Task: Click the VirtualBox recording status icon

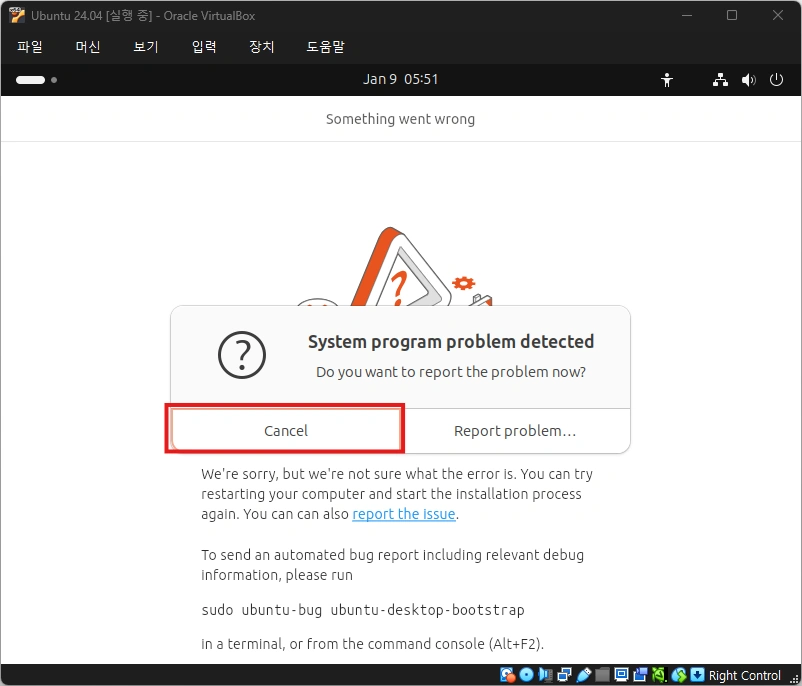Action: (x=640, y=675)
